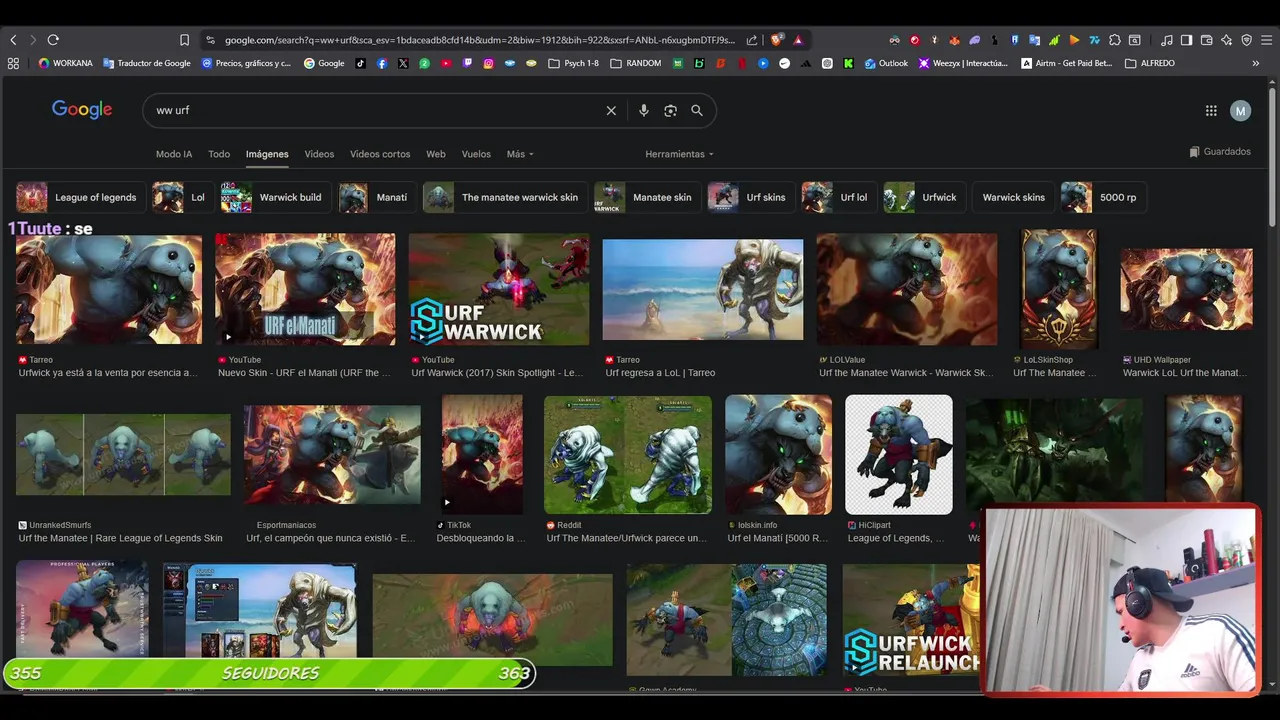
Task: Open the Leo AI sparkle icon
Action: [1227, 40]
